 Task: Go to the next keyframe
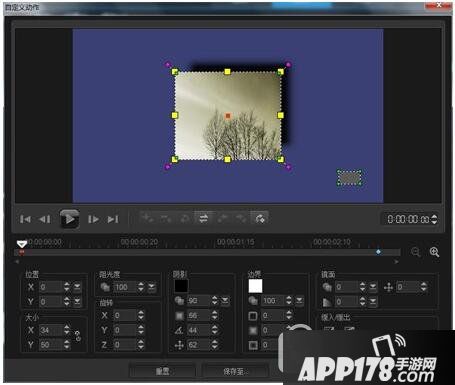[241, 218]
